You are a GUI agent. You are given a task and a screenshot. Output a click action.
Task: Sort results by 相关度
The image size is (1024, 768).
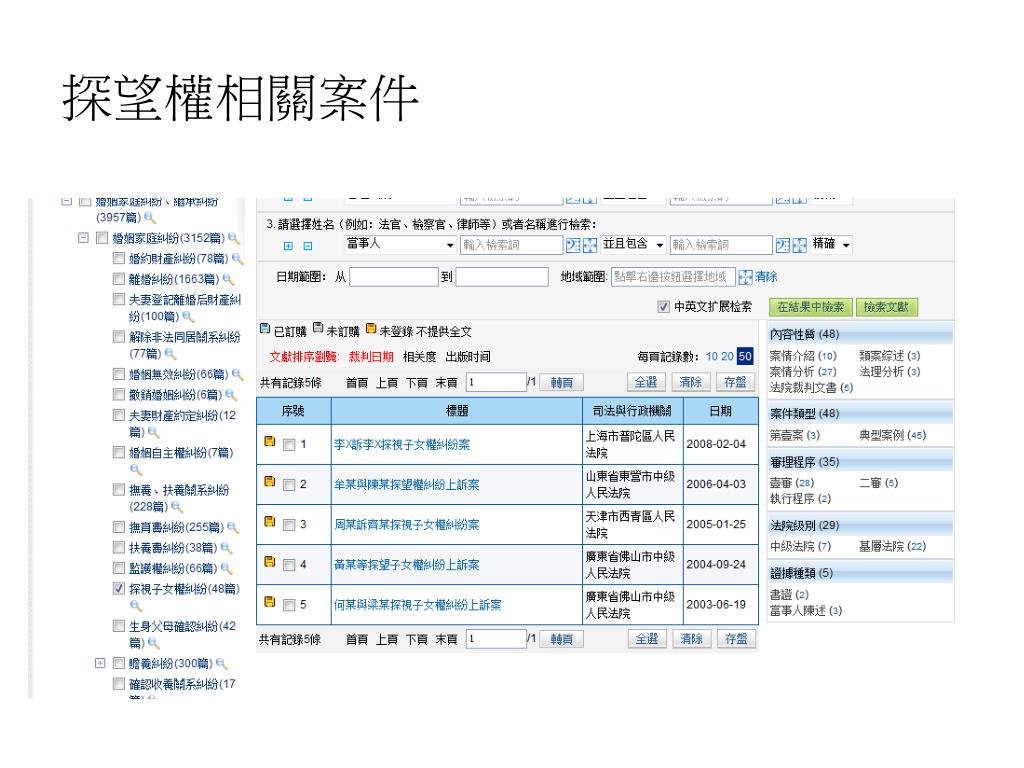pyautogui.click(x=419, y=357)
